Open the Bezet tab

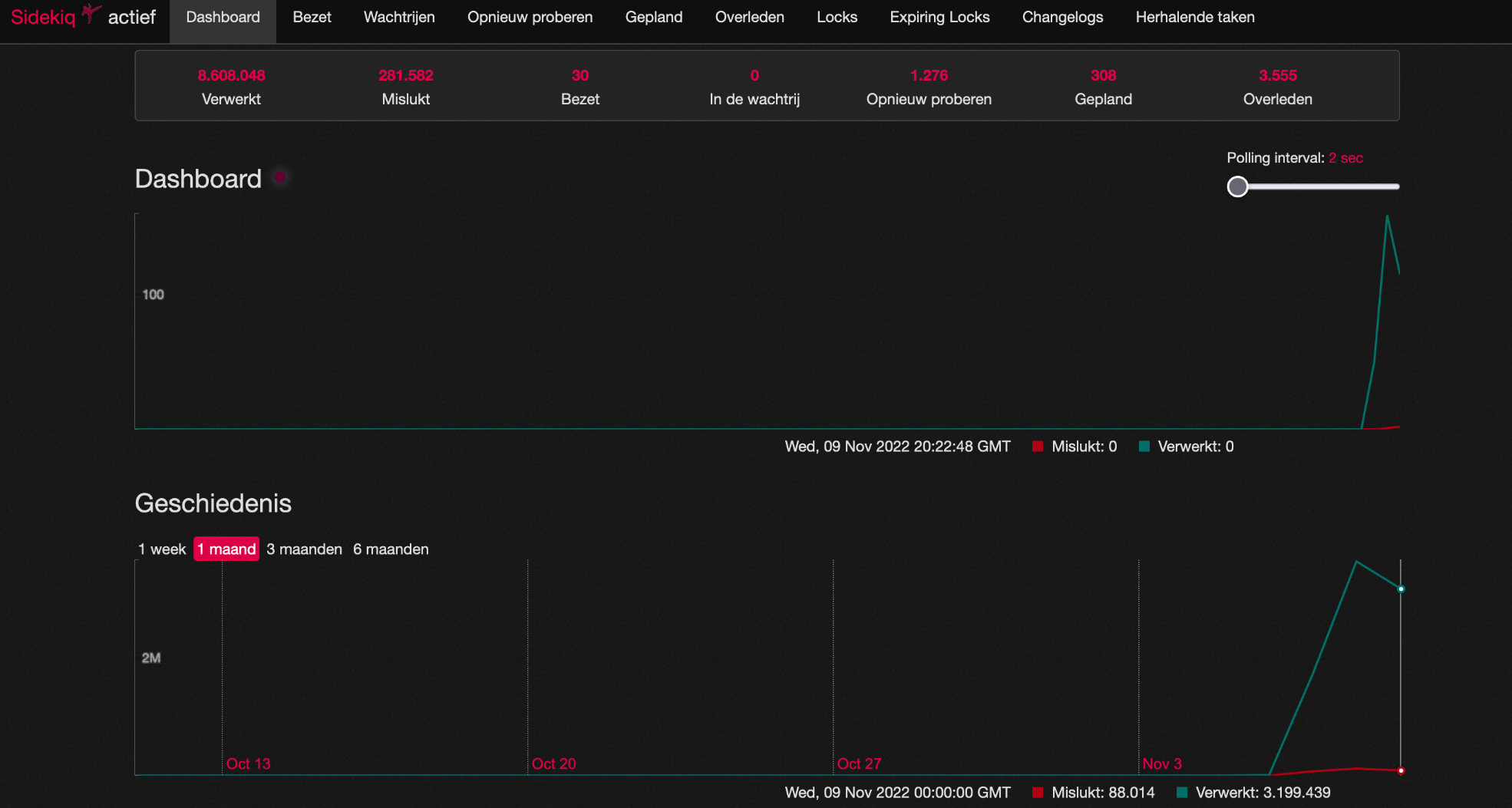click(312, 17)
